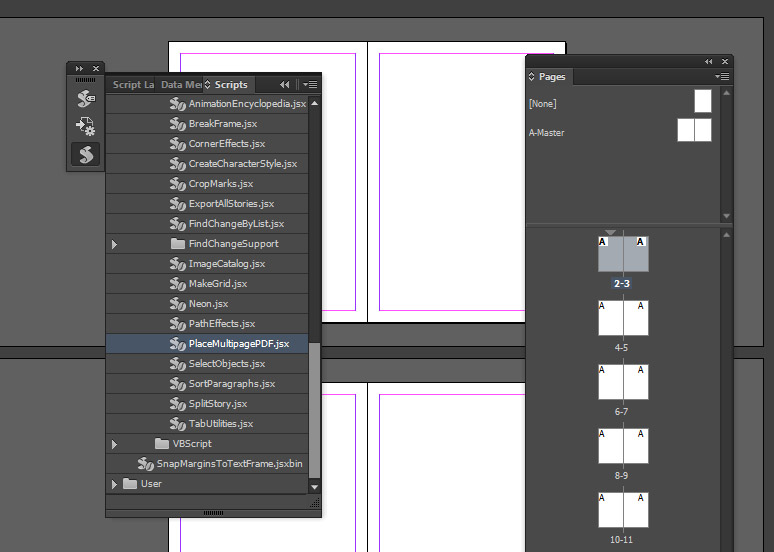Select SortParagraphs.jsx script
Image resolution: width=774 pixels, height=552 pixels.
pyautogui.click(x=207, y=384)
